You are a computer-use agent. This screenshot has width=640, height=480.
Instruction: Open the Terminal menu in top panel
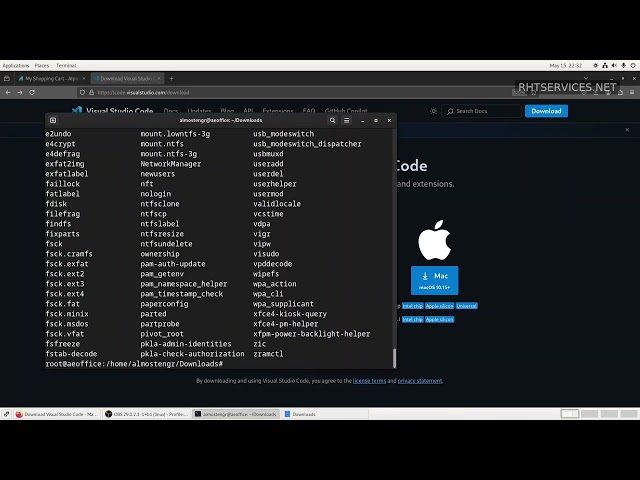[66, 65]
